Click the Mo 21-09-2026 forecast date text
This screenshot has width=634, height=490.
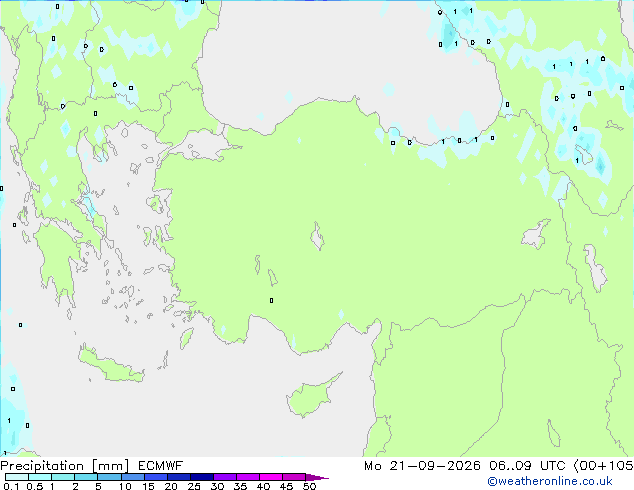pos(422,466)
